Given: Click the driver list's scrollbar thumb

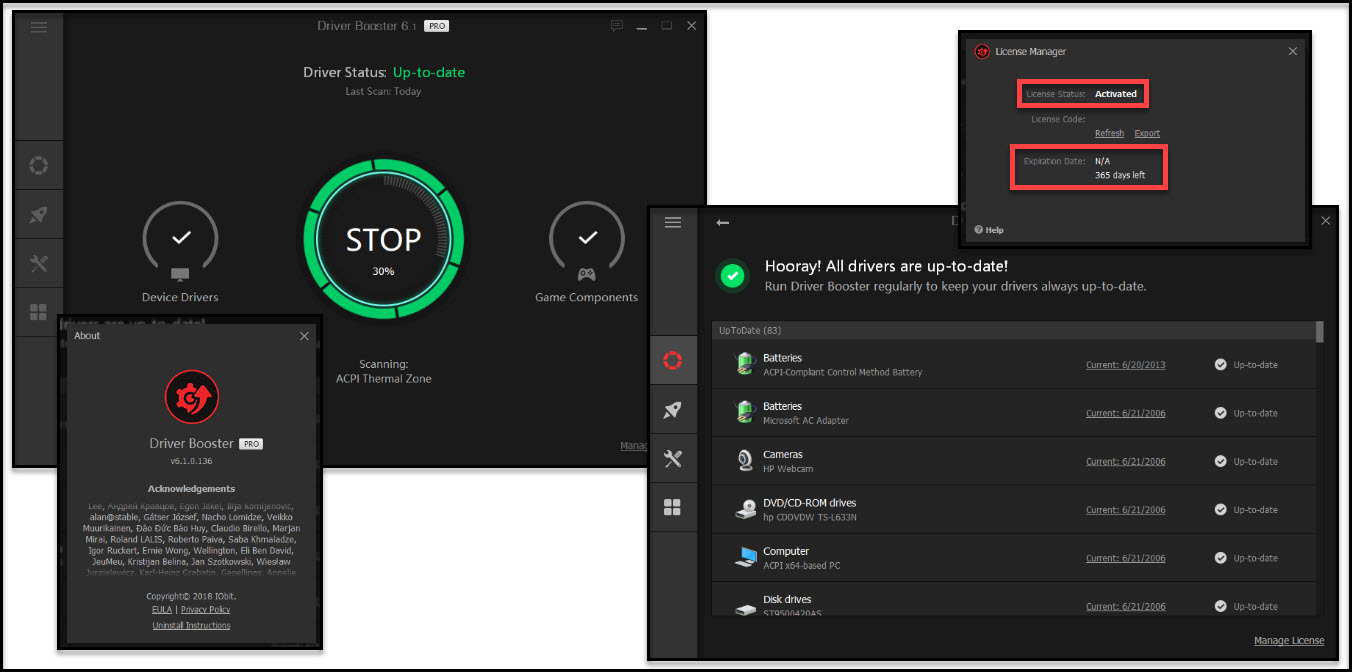Looking at the screenshot, I should point(1320,331).
